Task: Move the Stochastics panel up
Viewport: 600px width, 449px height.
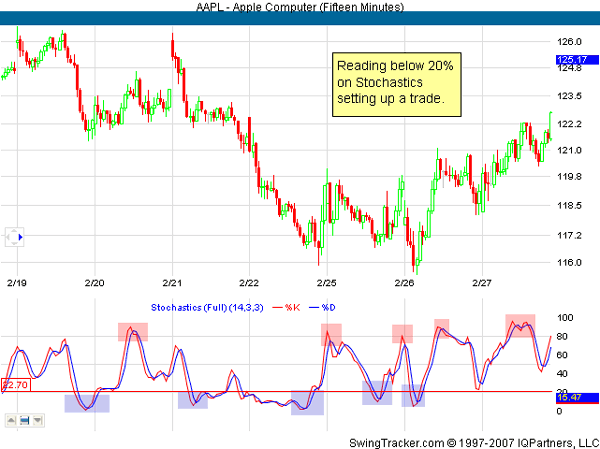Action: [x=11, y=421]
